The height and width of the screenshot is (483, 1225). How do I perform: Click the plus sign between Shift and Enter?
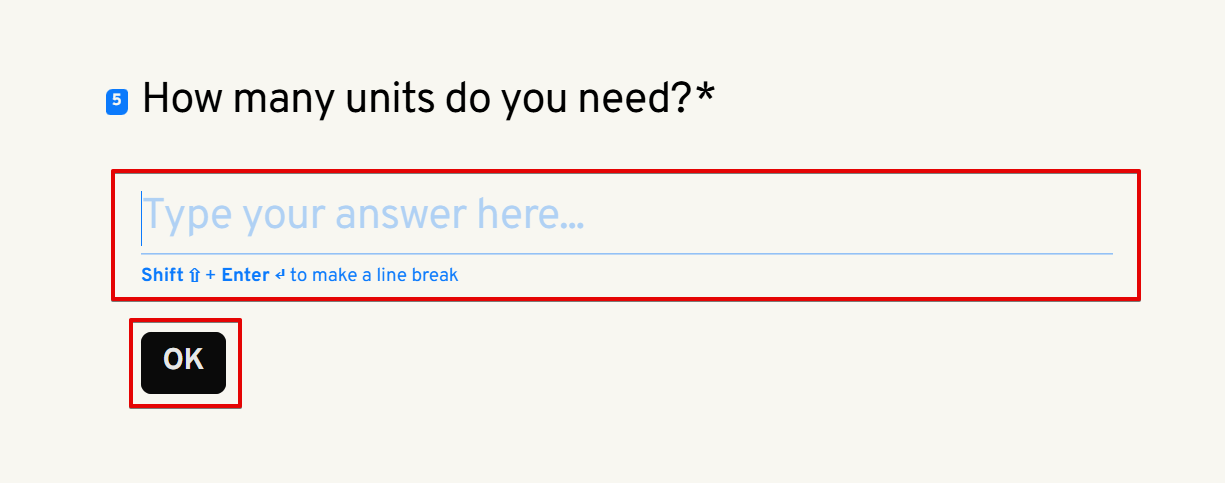211,275
